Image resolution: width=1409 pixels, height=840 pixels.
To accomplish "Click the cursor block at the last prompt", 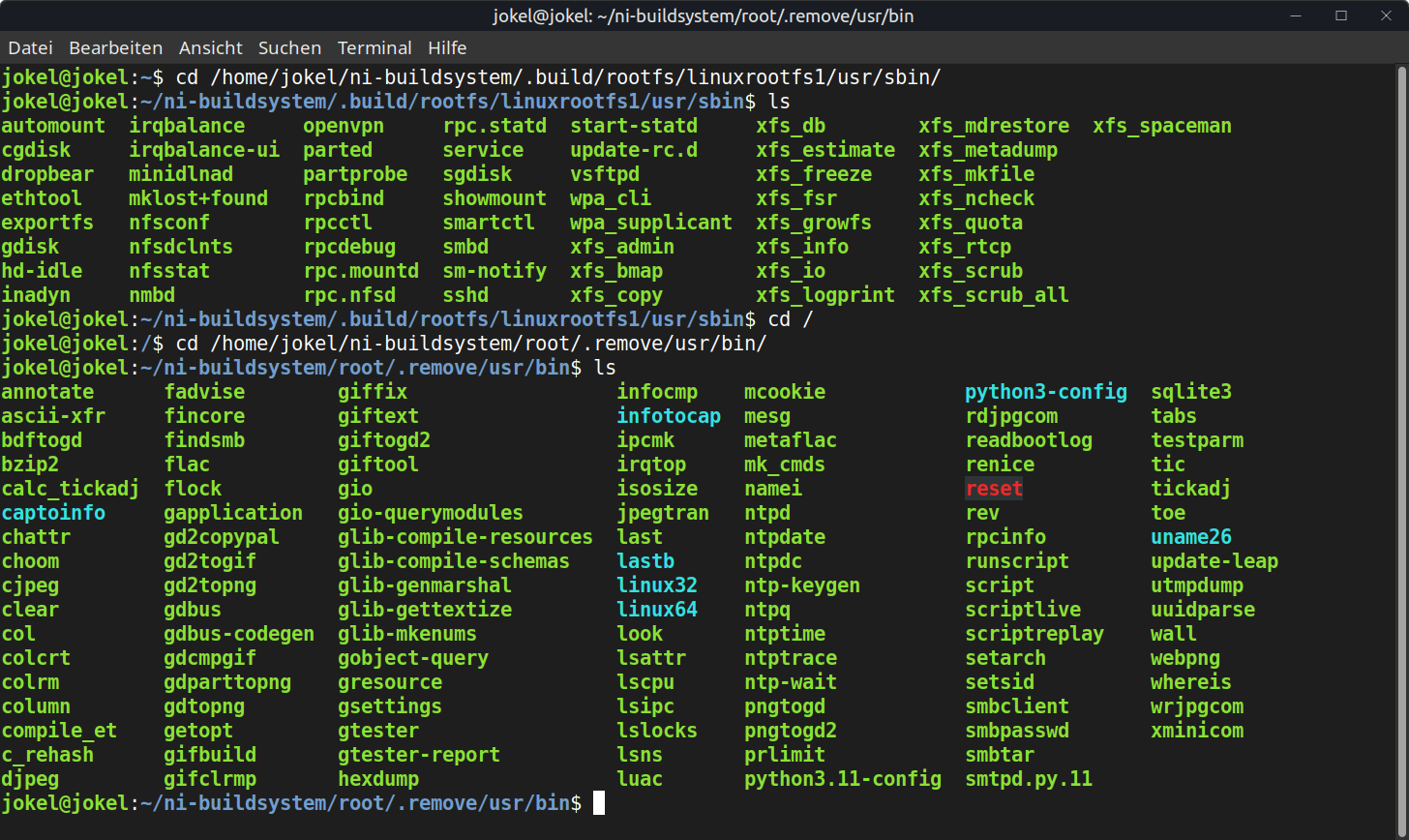I will [x=599, y=803].
